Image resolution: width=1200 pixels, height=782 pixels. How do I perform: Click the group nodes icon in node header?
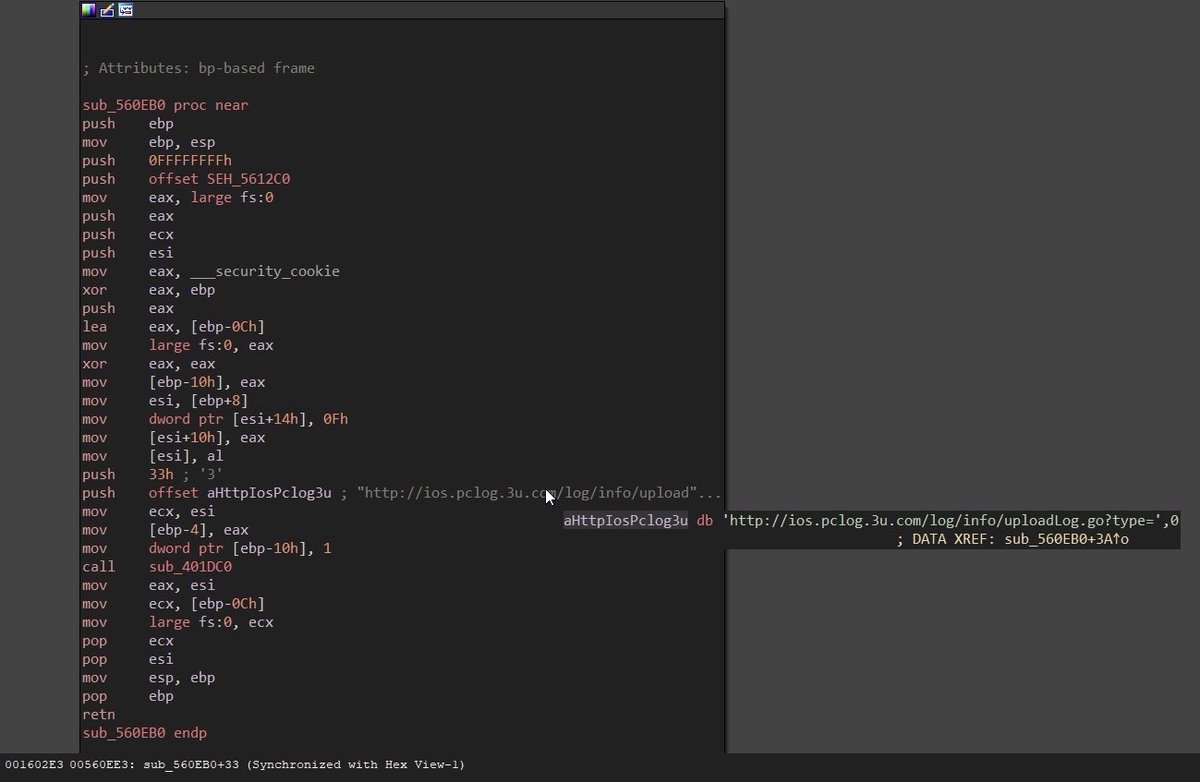125,10
